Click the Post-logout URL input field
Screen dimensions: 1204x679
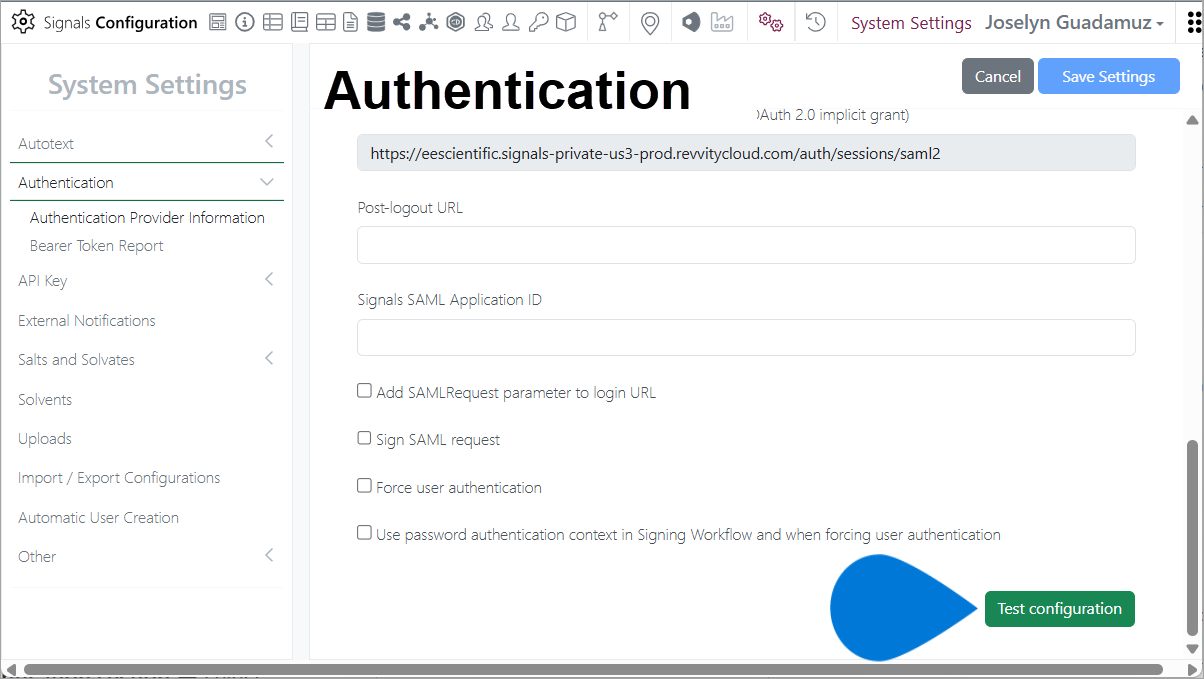click(x=746, y=245)
